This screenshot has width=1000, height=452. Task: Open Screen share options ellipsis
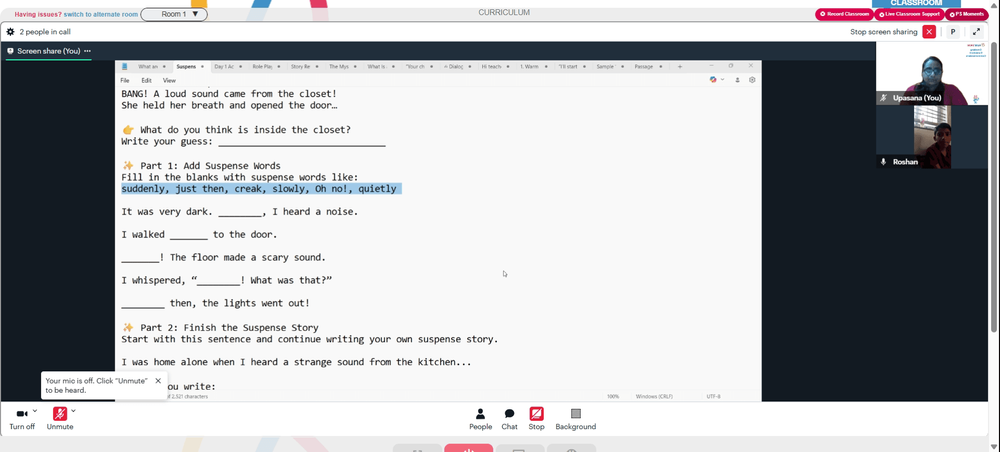[87, 51]
